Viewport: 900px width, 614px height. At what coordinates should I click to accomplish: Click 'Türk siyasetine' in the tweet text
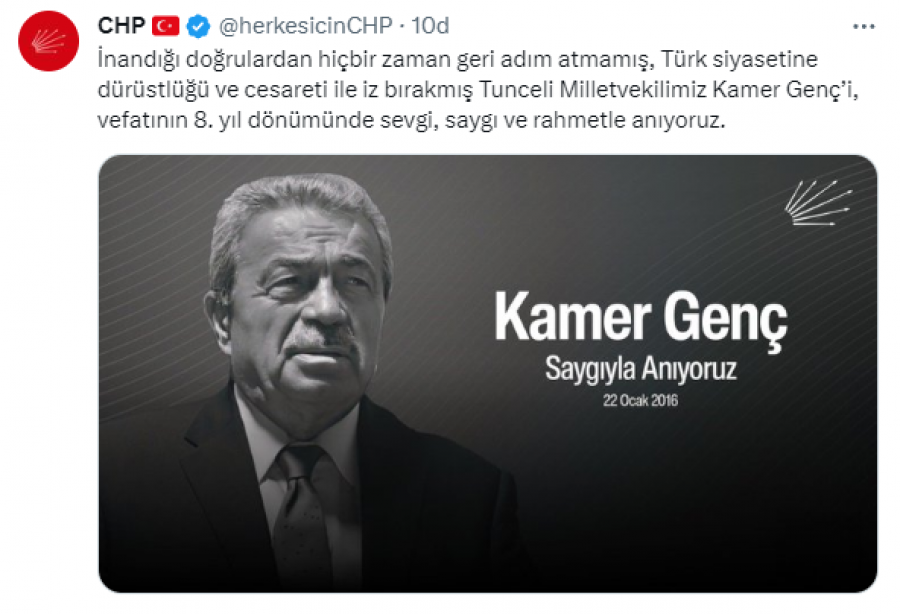coord(739,59)
